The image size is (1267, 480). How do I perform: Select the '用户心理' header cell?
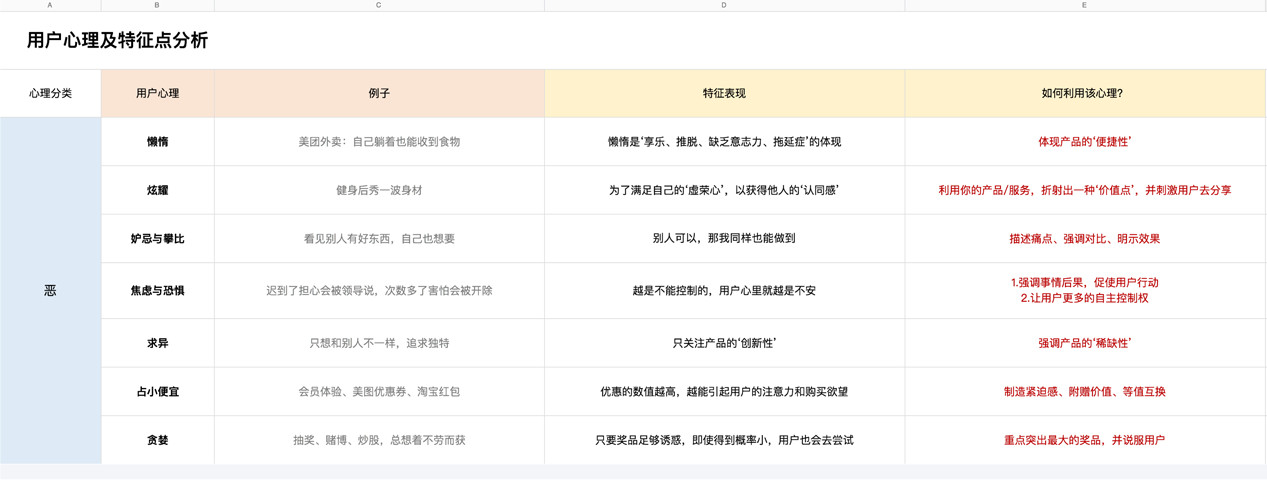157,93
